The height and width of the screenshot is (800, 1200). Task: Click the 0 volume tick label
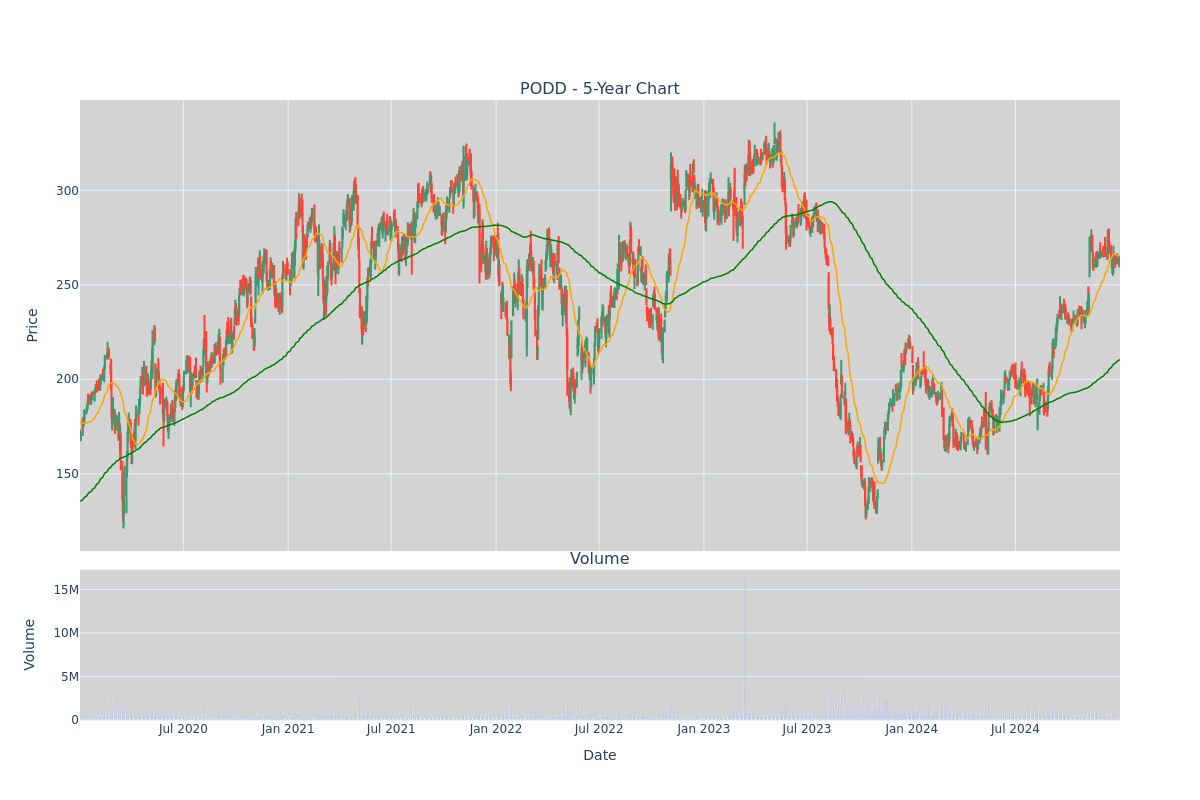[75, 720]
